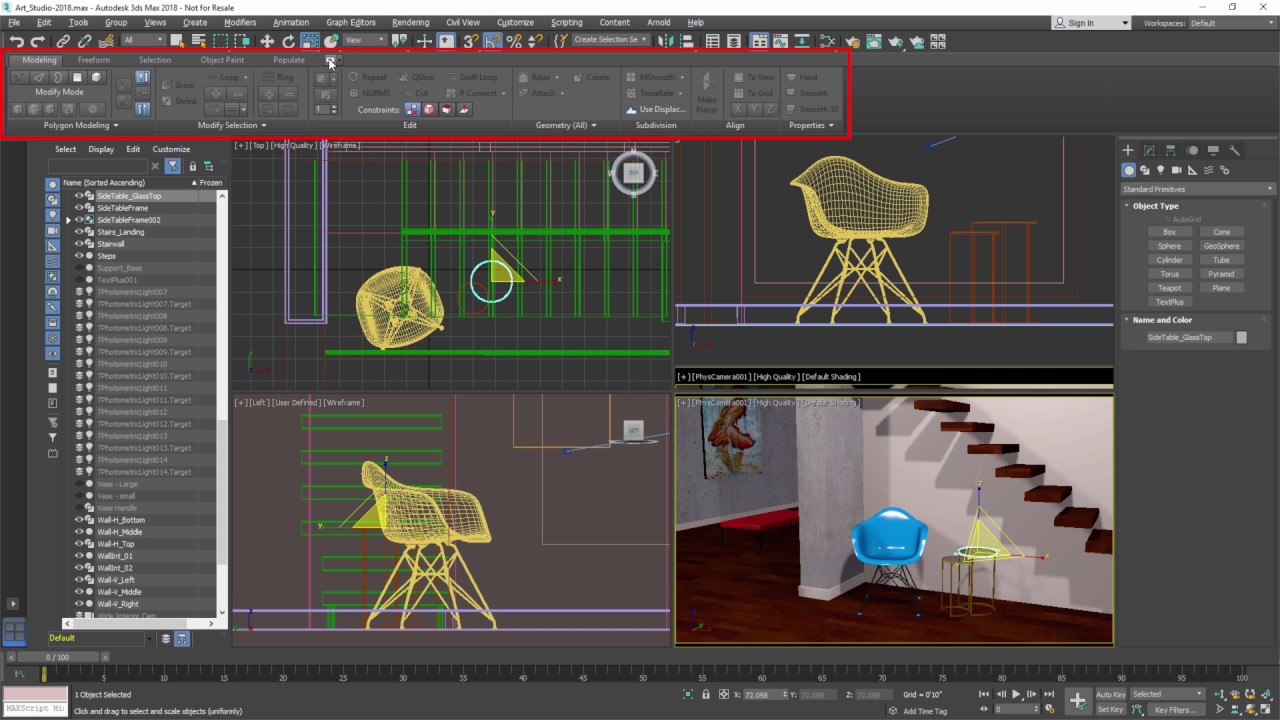Activate the Select Object tool
Viewport: 1280px width, 720px height.
177,41
